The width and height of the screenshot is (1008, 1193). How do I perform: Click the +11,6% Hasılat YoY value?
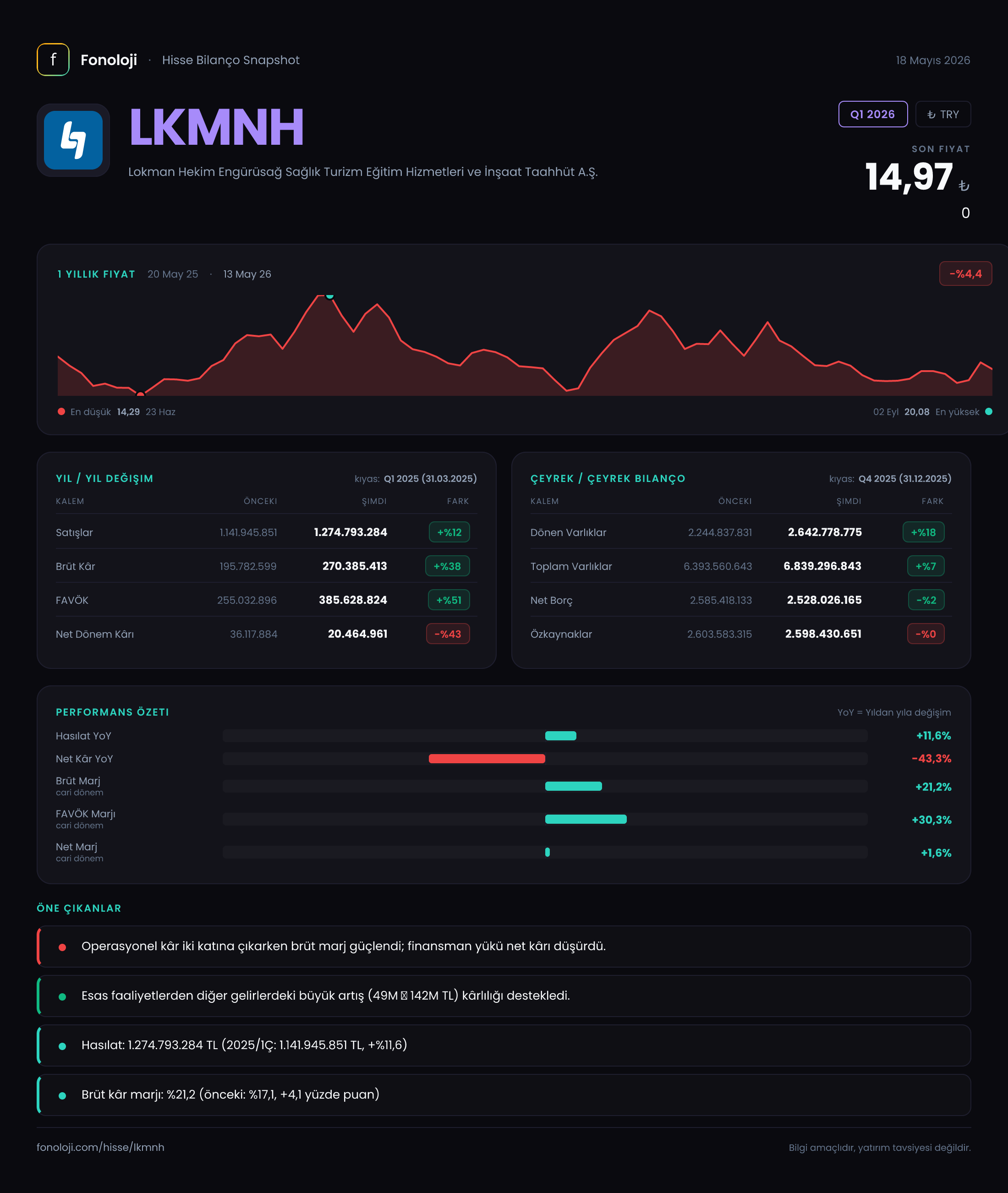934,736
